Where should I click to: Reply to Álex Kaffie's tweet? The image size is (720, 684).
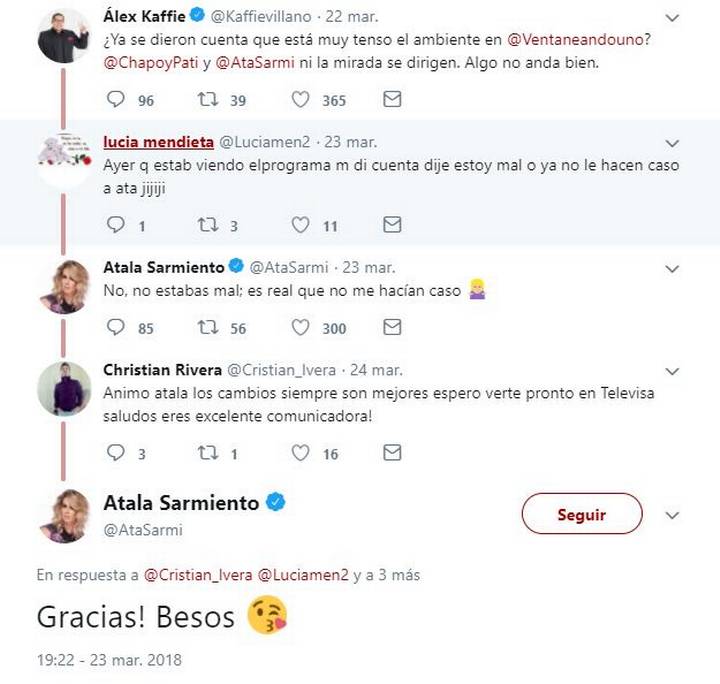click(116, 100)
